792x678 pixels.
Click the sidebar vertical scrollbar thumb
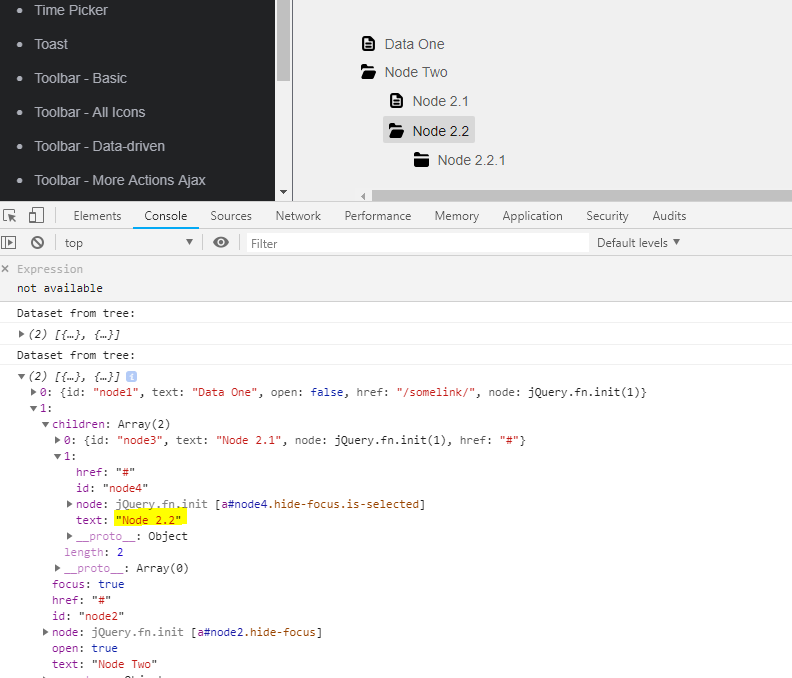coord(283,40)
